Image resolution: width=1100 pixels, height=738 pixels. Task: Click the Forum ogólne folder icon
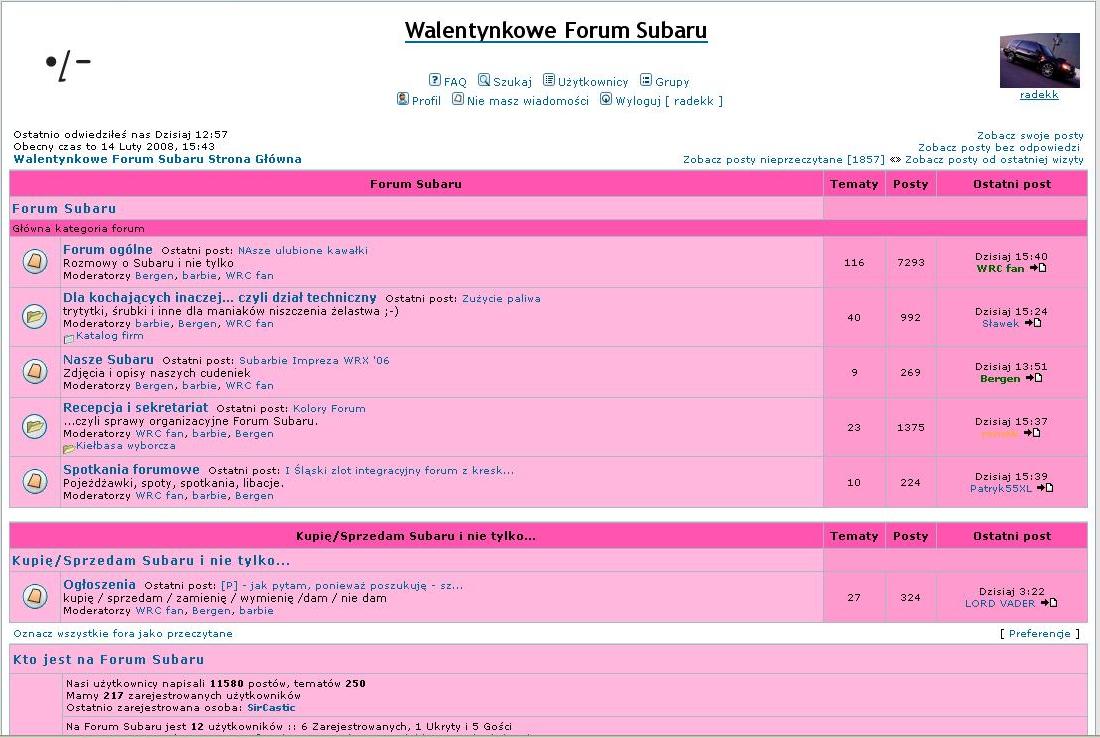[35, 262]
